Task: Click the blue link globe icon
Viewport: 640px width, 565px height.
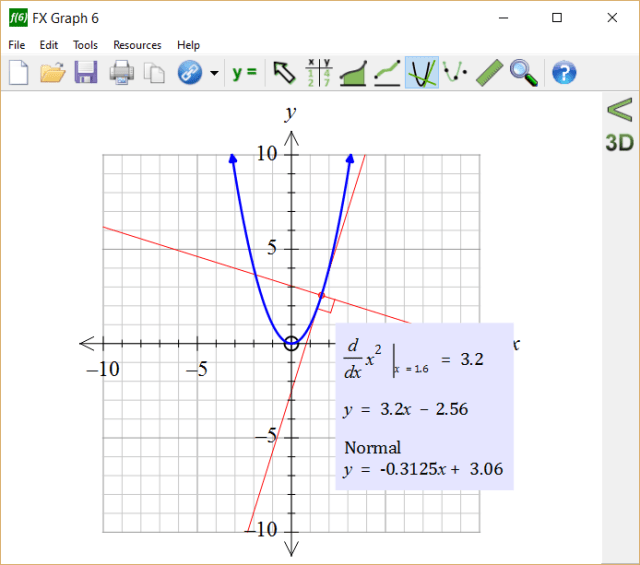Action: (x=189, y=73)
